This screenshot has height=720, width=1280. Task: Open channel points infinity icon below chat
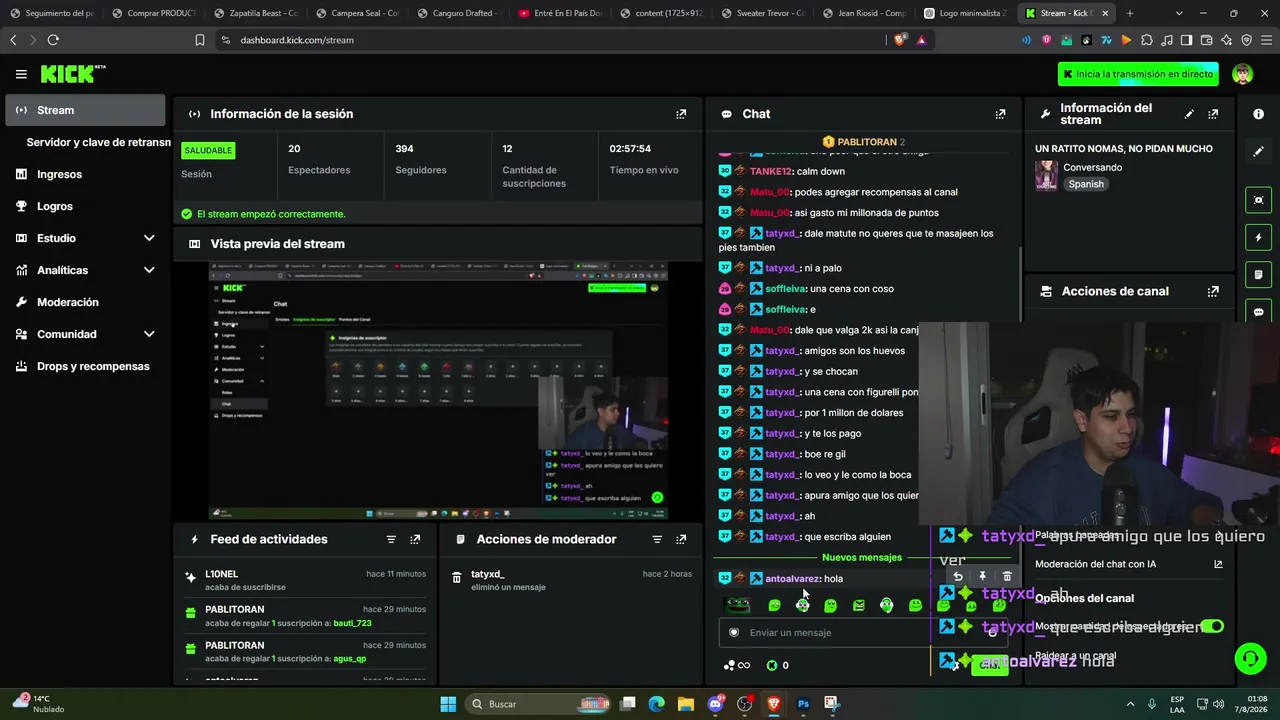[737, 665]
